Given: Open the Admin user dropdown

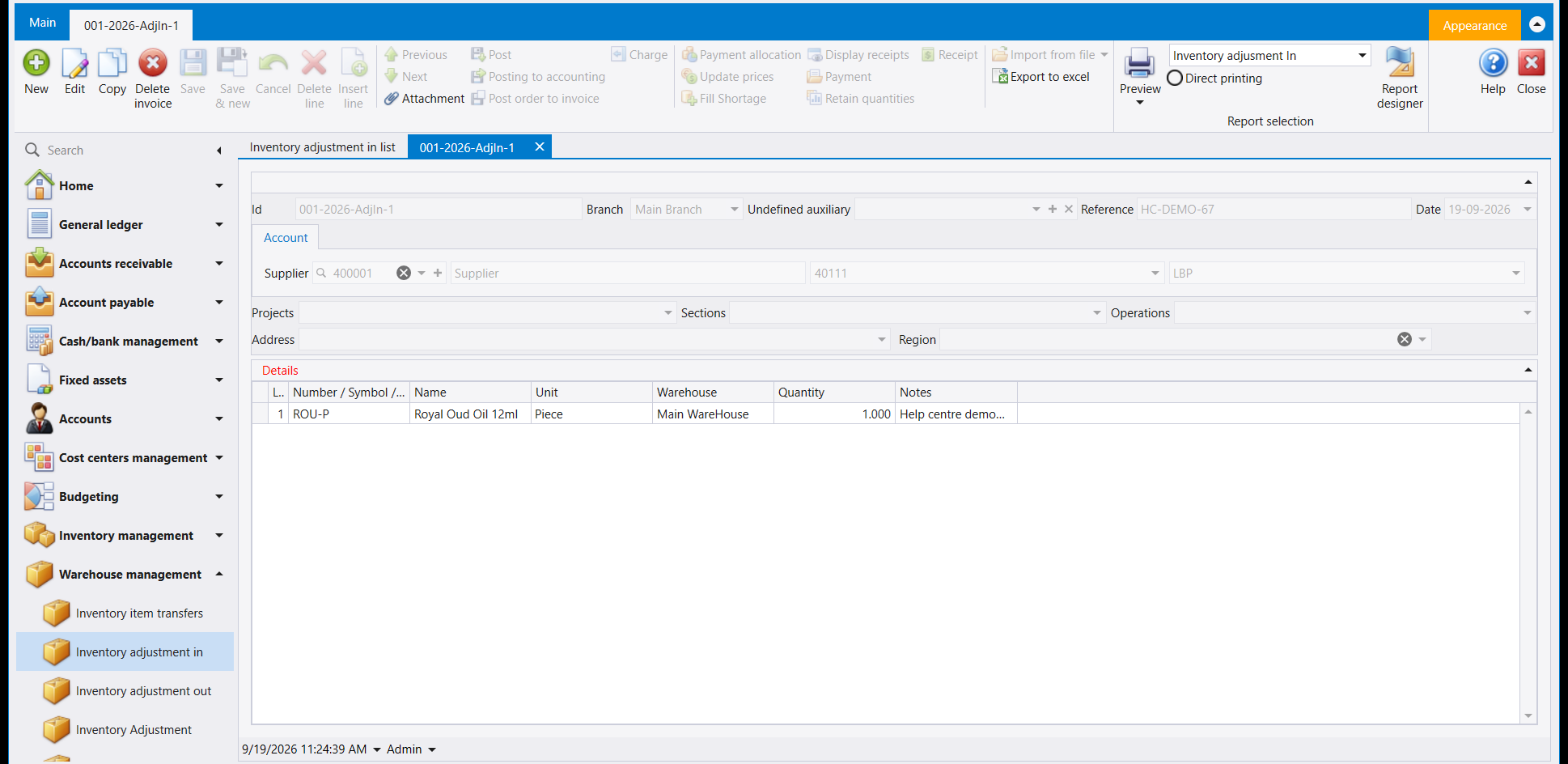Looking at the screenshot, I should 431,749.
